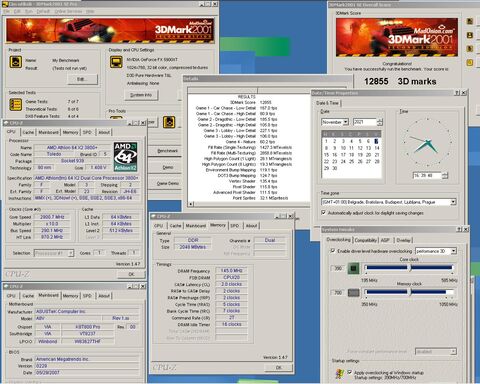This screenshot has width=480, height=384.
Task: Click the Core clock slider handle
Action: (x=410, y=268)
